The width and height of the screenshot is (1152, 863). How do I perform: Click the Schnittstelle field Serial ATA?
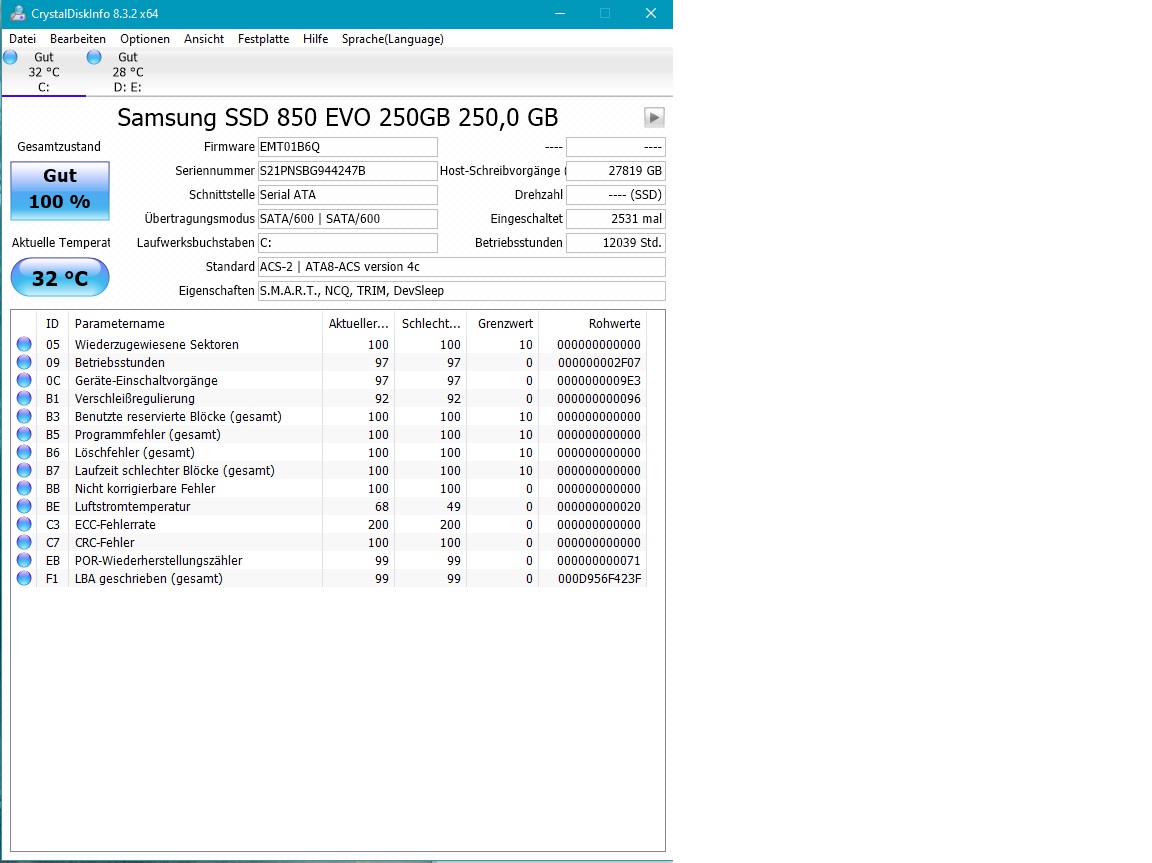pyautogui.click(x=348, y=195)
